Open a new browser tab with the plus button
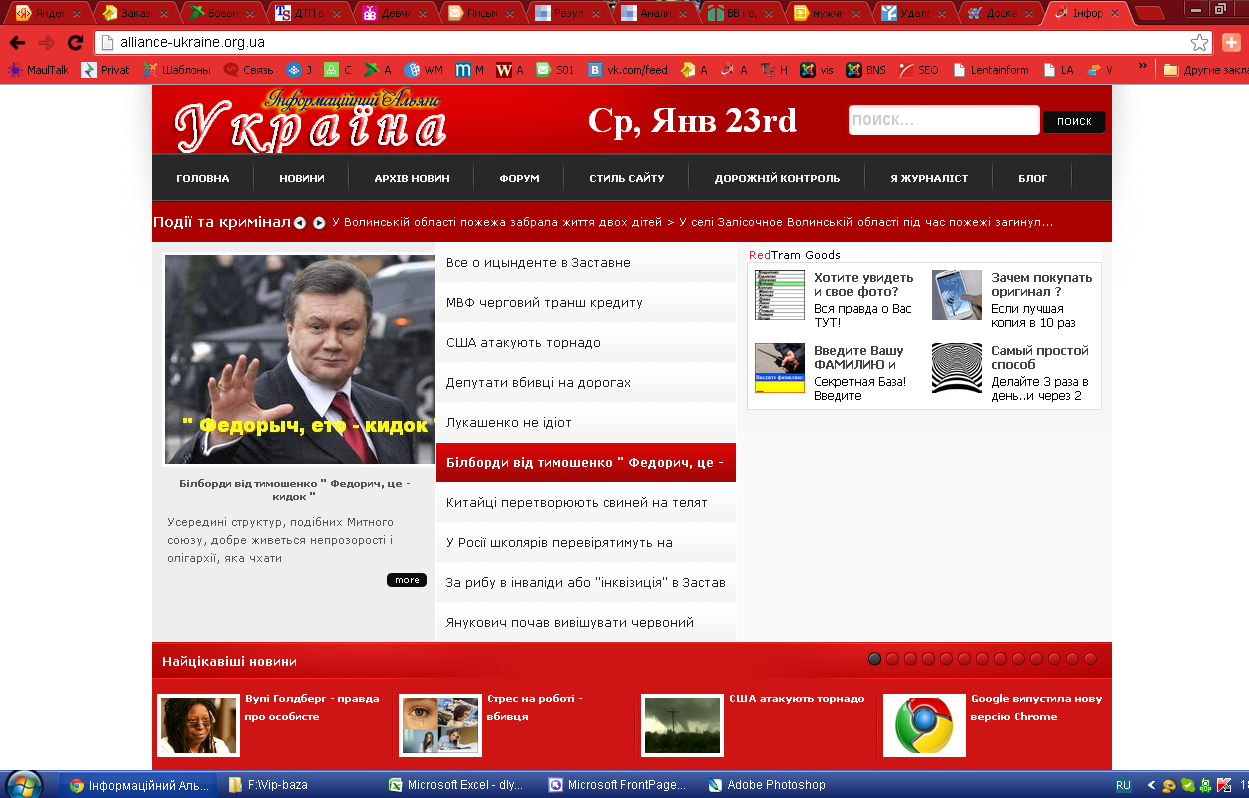The width and height of the screenshot is (1249, 798). [x=1234, y=44]
